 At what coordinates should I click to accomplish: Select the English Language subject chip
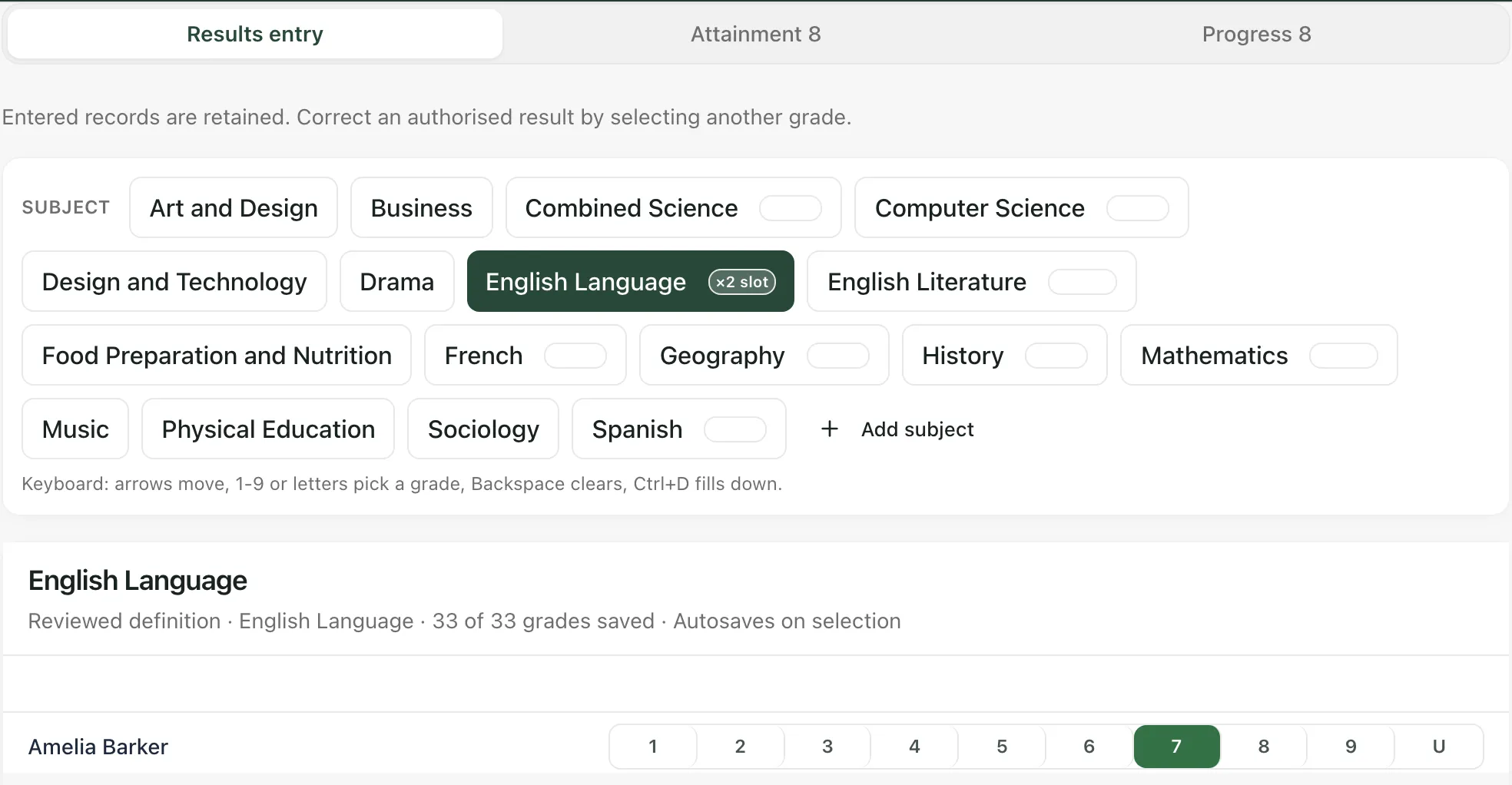point(630,281)
